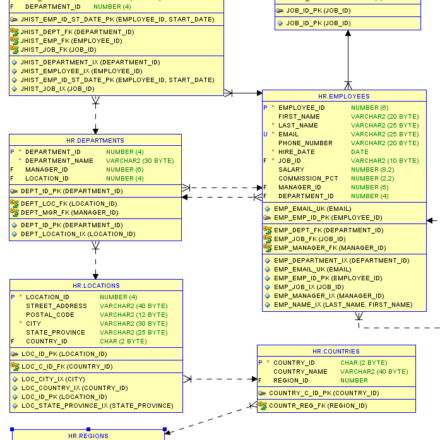This screenshot has height=440, width=440.
Task: Click the STREET_ADDRESS column in HR.LOCATIONS
Action: (56, 306)
